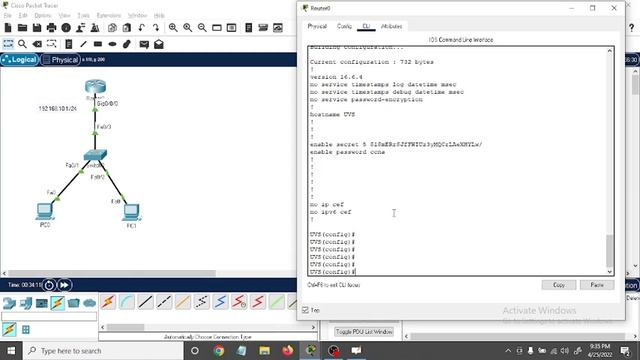
Task: Open Firefox from the taskbar
Action: coord(287,351)
